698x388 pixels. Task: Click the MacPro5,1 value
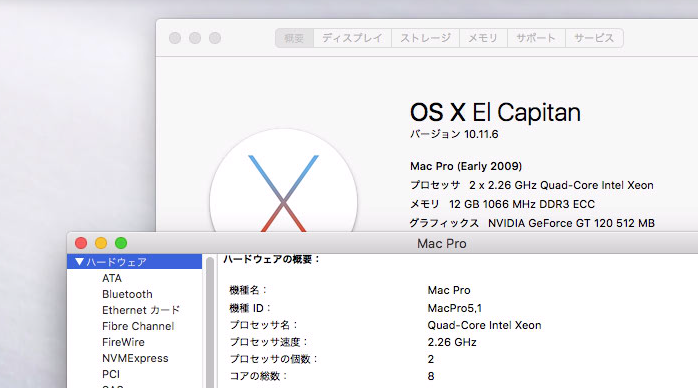(455, 308)
